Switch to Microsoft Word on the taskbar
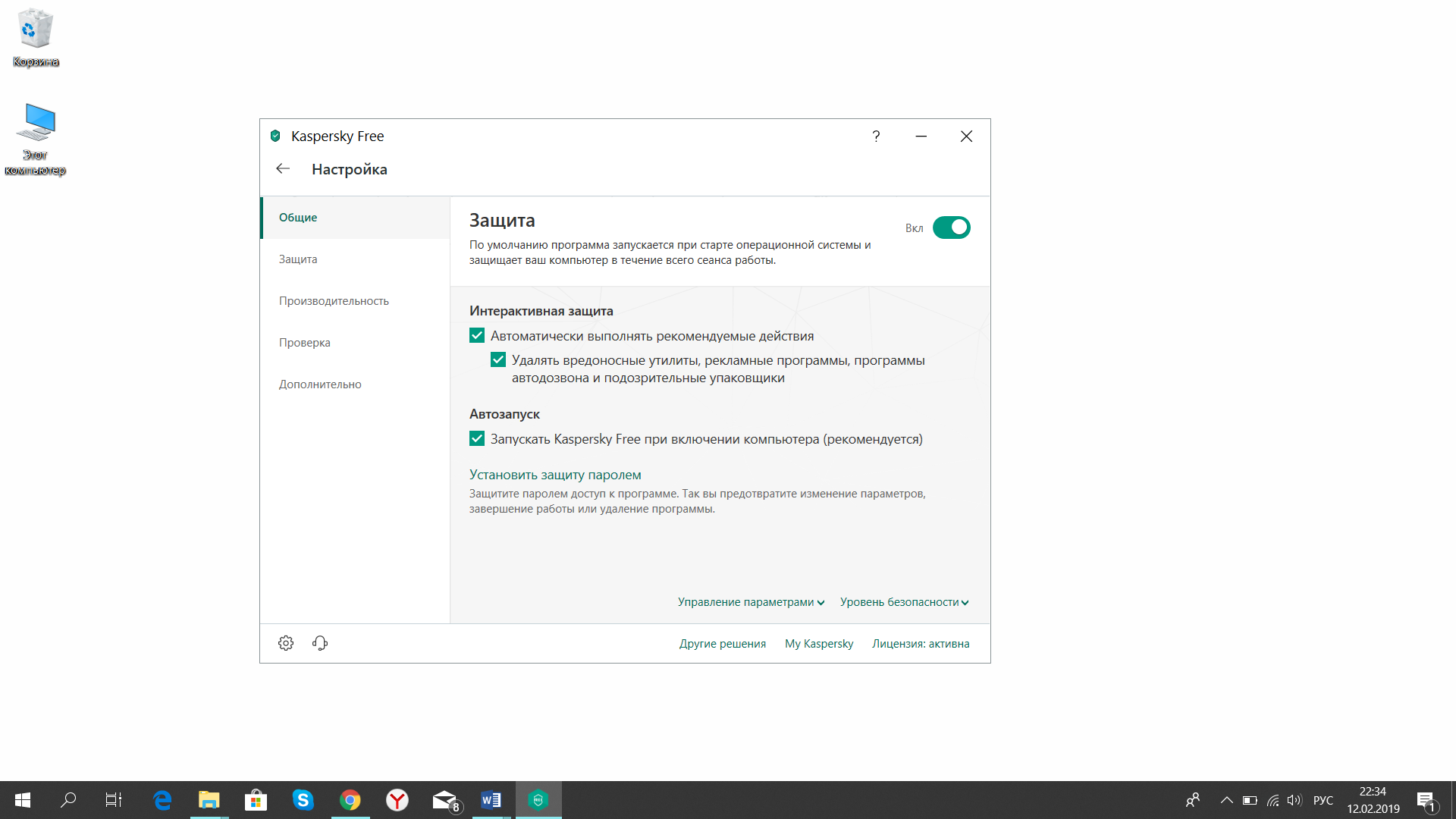This screenshot has width=1456, height=819. (491, 800)
